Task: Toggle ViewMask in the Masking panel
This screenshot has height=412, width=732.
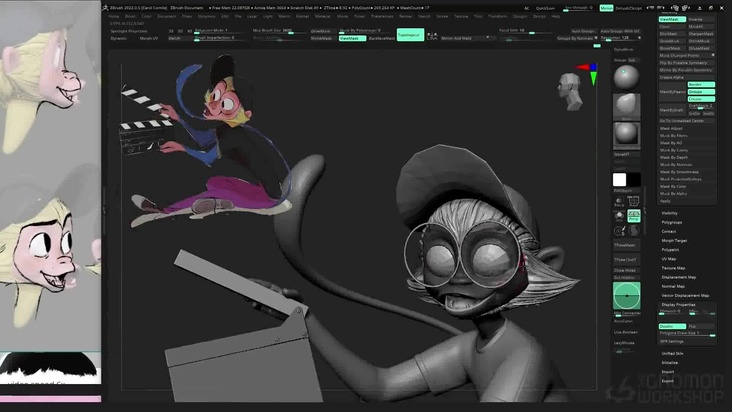Action: coord(672,20)
